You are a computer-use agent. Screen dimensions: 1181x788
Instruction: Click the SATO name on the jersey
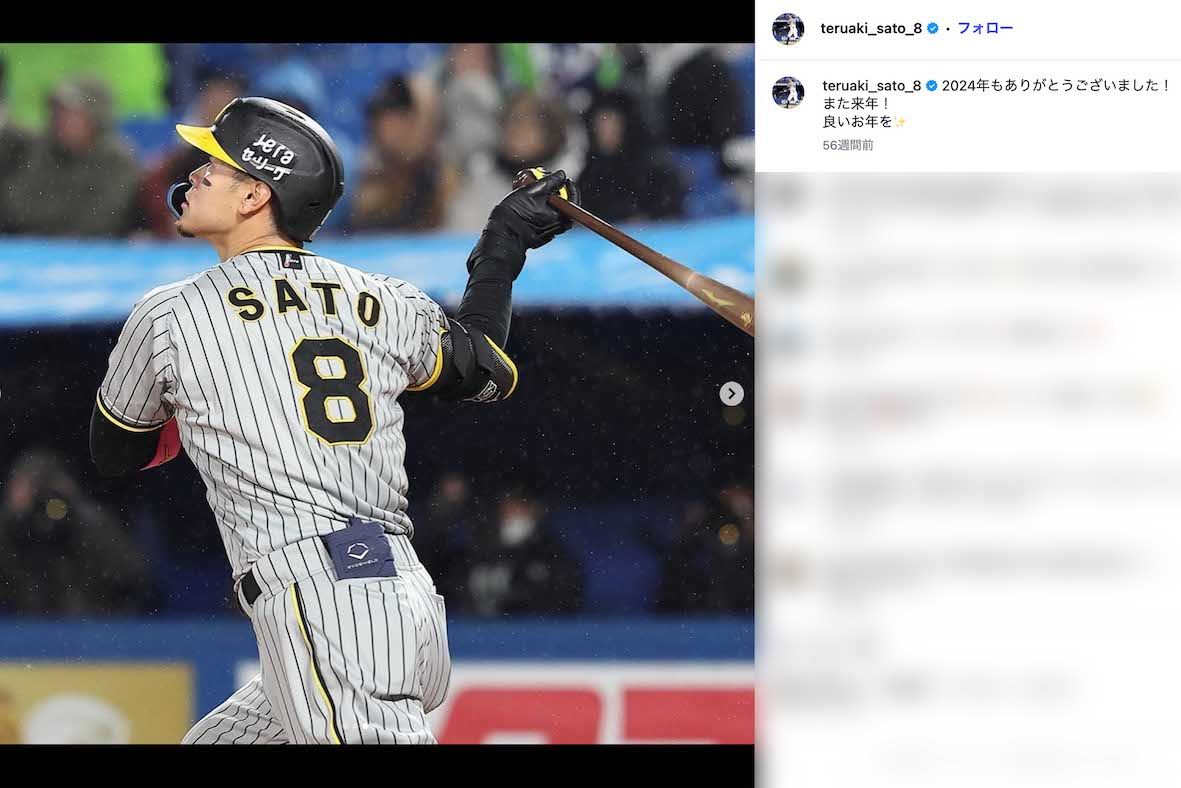click(x=304, y=302)
